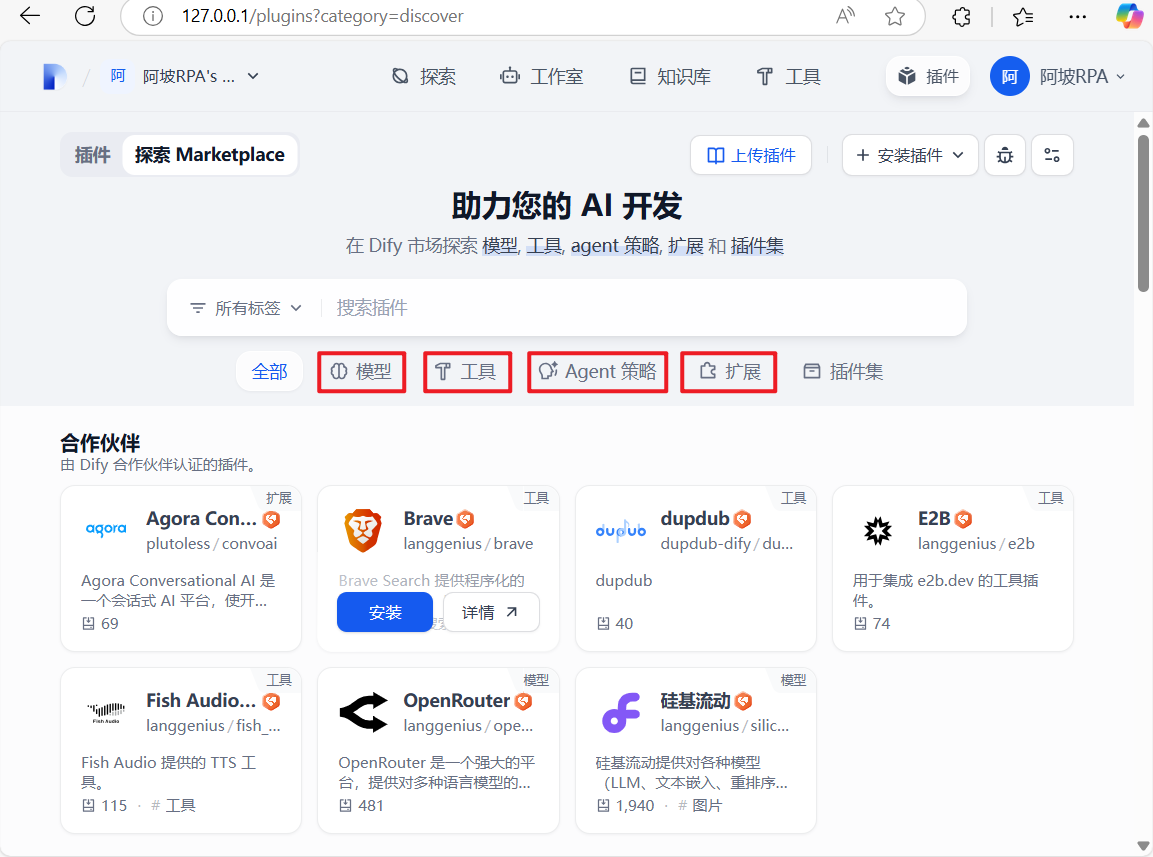Image resolution: width=1153 pixels, height=857 pixels.
Task: Click the Brave lion logo
Action: (363, 530)
